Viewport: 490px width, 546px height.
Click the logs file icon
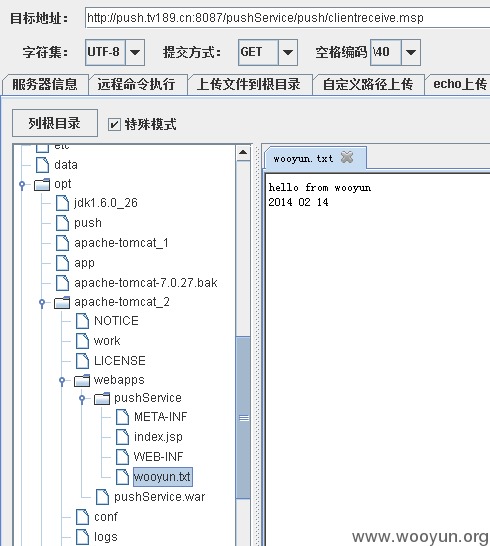[82, 537]
